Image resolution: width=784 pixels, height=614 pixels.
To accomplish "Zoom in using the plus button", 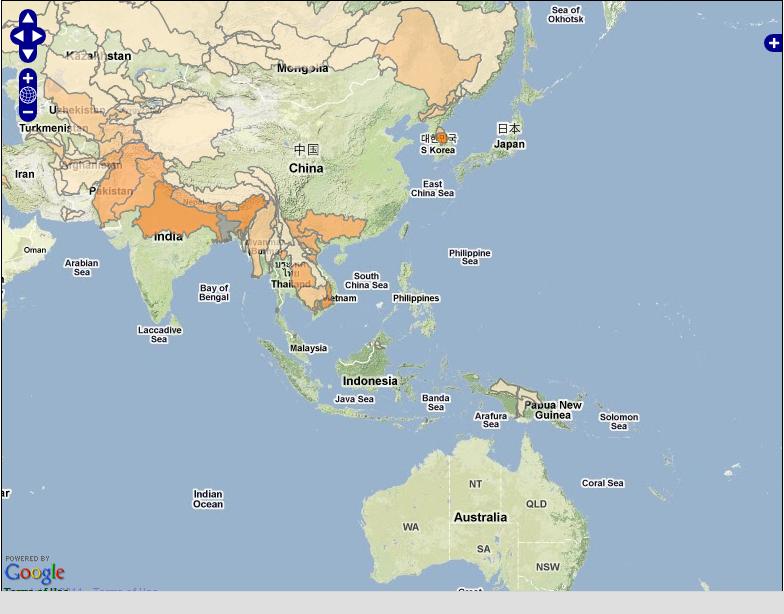I will pyautogui.click(x=28, y=78).
